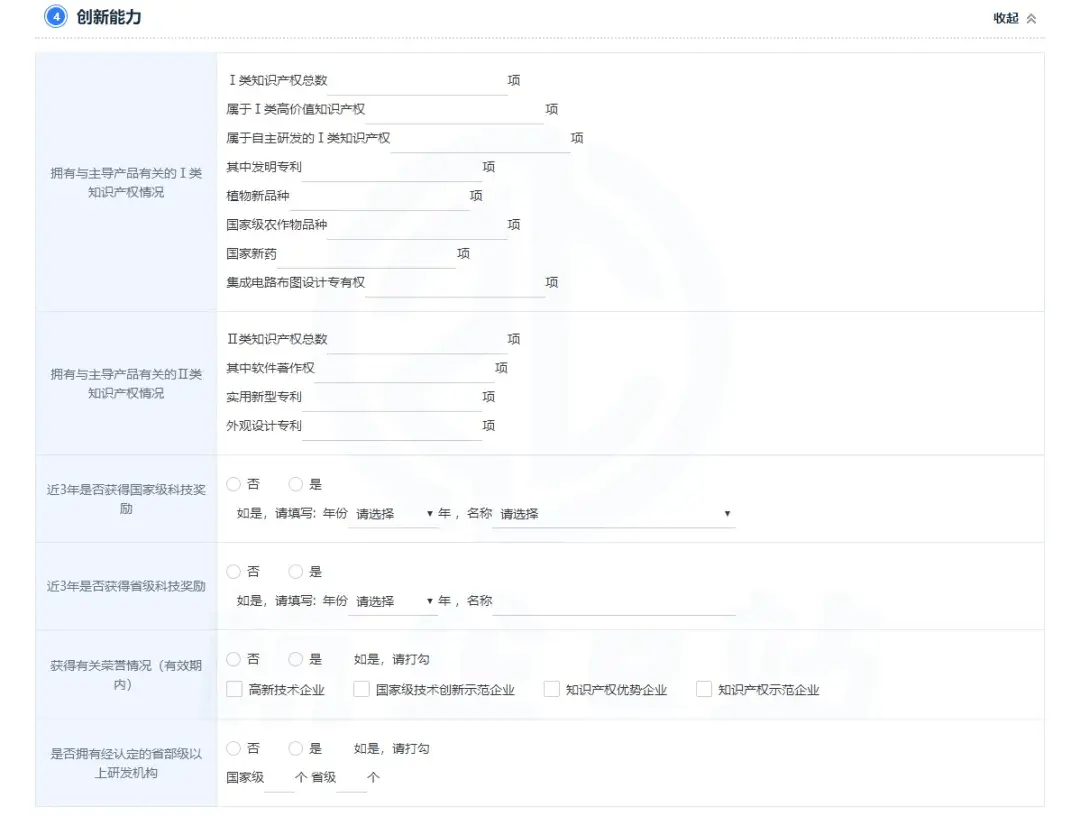Select 是 for 省级科技奖励
This screenshot has width=1080, height=816.
click(295, 572)
